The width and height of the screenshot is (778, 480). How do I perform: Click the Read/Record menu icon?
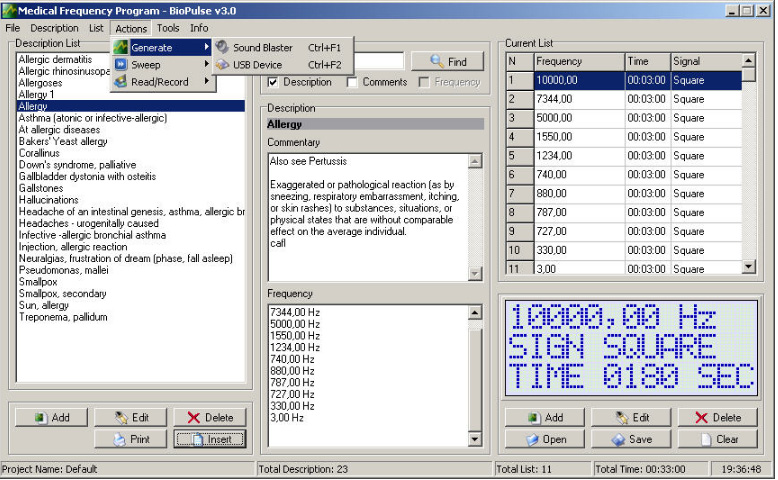pos(121,82)
